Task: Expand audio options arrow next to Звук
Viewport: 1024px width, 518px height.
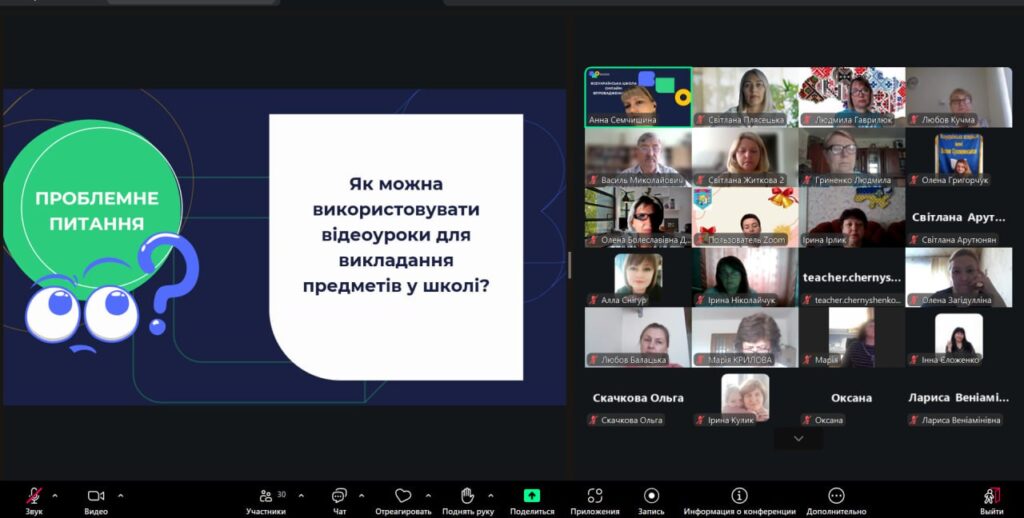Action: (x=55, y=495)
